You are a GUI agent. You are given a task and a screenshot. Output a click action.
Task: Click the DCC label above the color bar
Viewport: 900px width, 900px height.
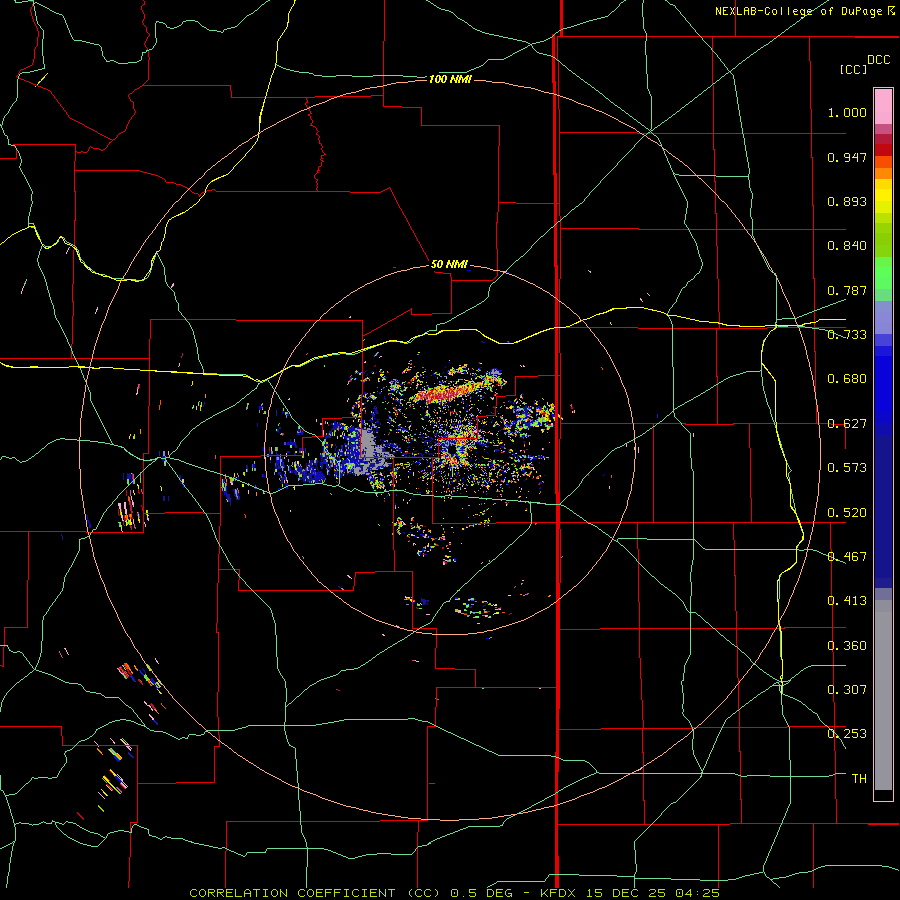pyautogui.click(x=879, y=60)
